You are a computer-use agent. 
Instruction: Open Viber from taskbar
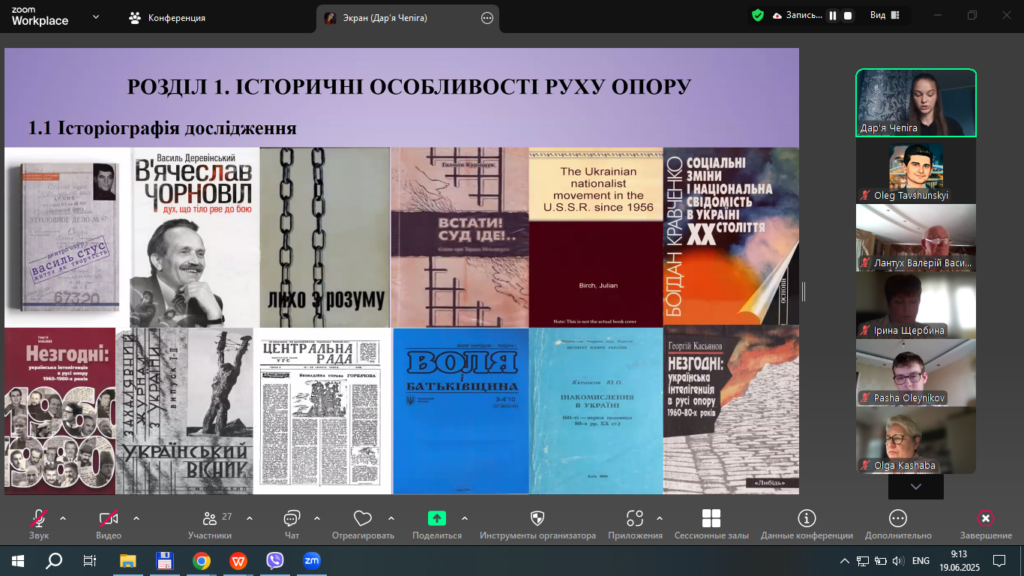(275, 560)
